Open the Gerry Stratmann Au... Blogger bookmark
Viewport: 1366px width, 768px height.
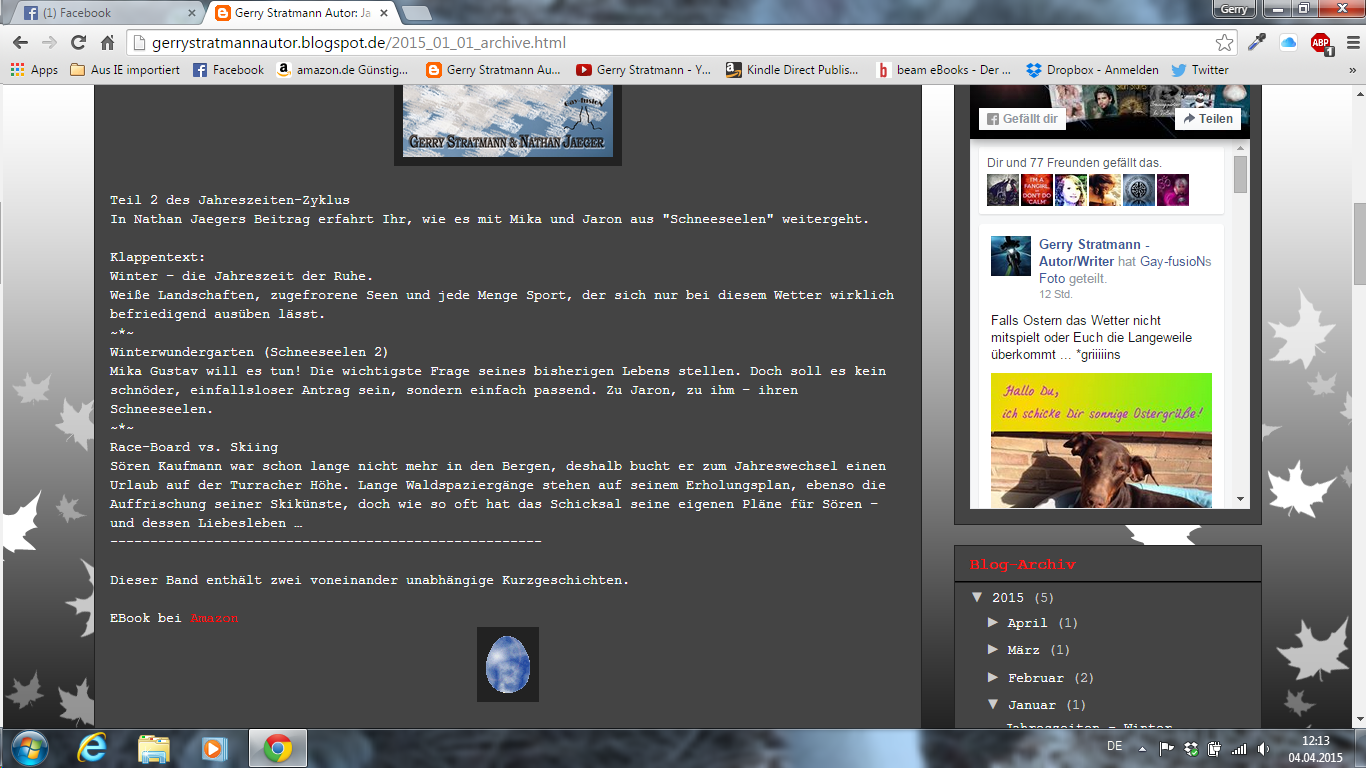[493, 70]
